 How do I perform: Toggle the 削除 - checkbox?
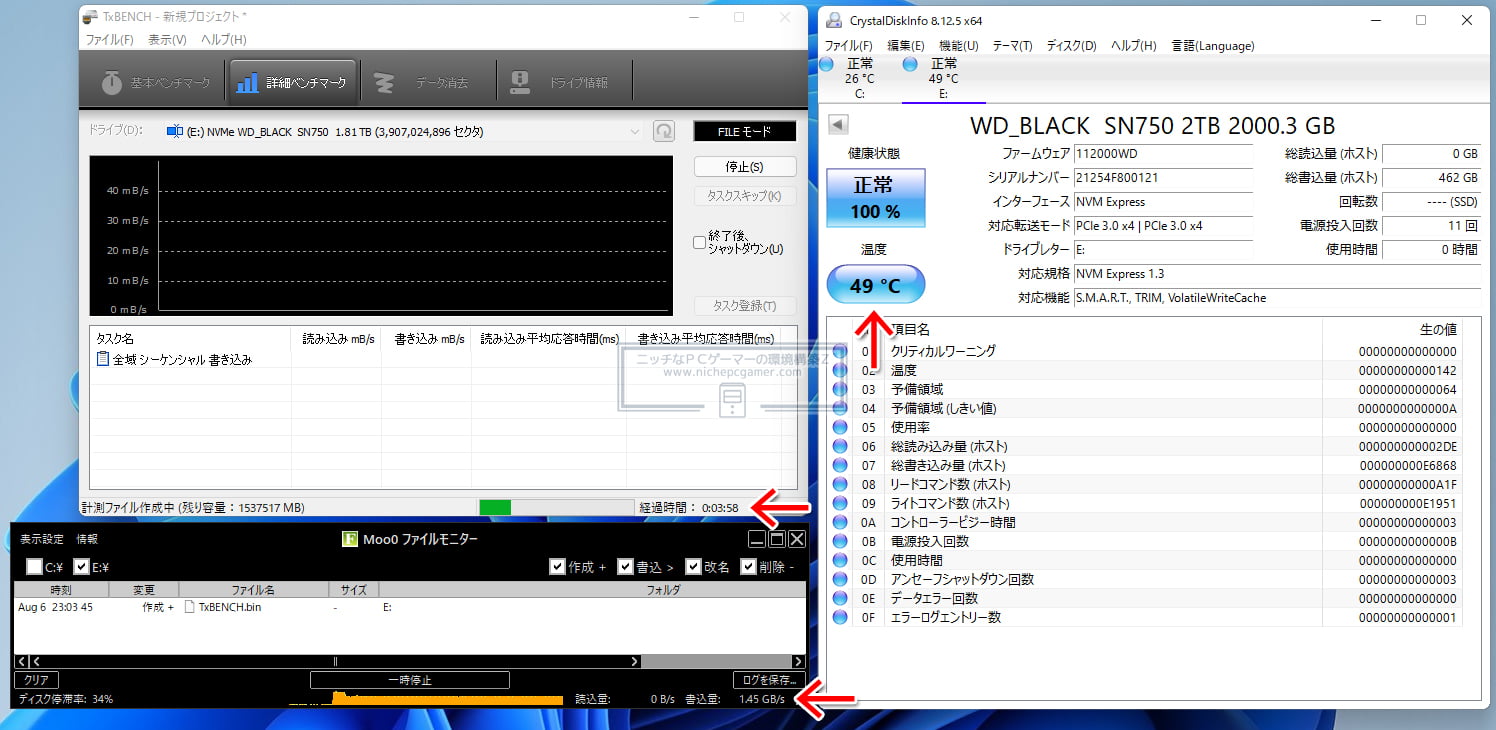(748, 567)
